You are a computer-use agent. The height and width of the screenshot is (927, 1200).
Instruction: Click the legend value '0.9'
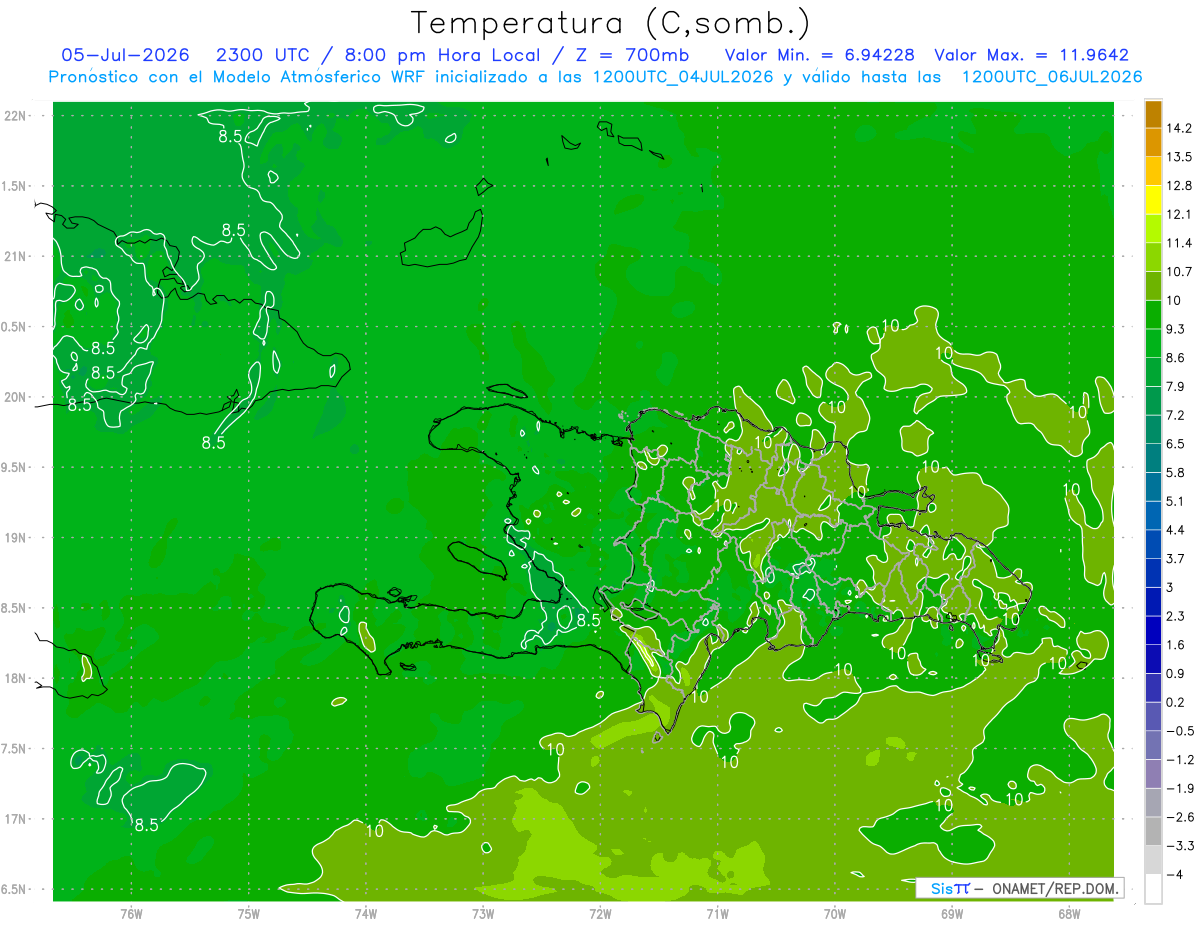click(1176, 673)
